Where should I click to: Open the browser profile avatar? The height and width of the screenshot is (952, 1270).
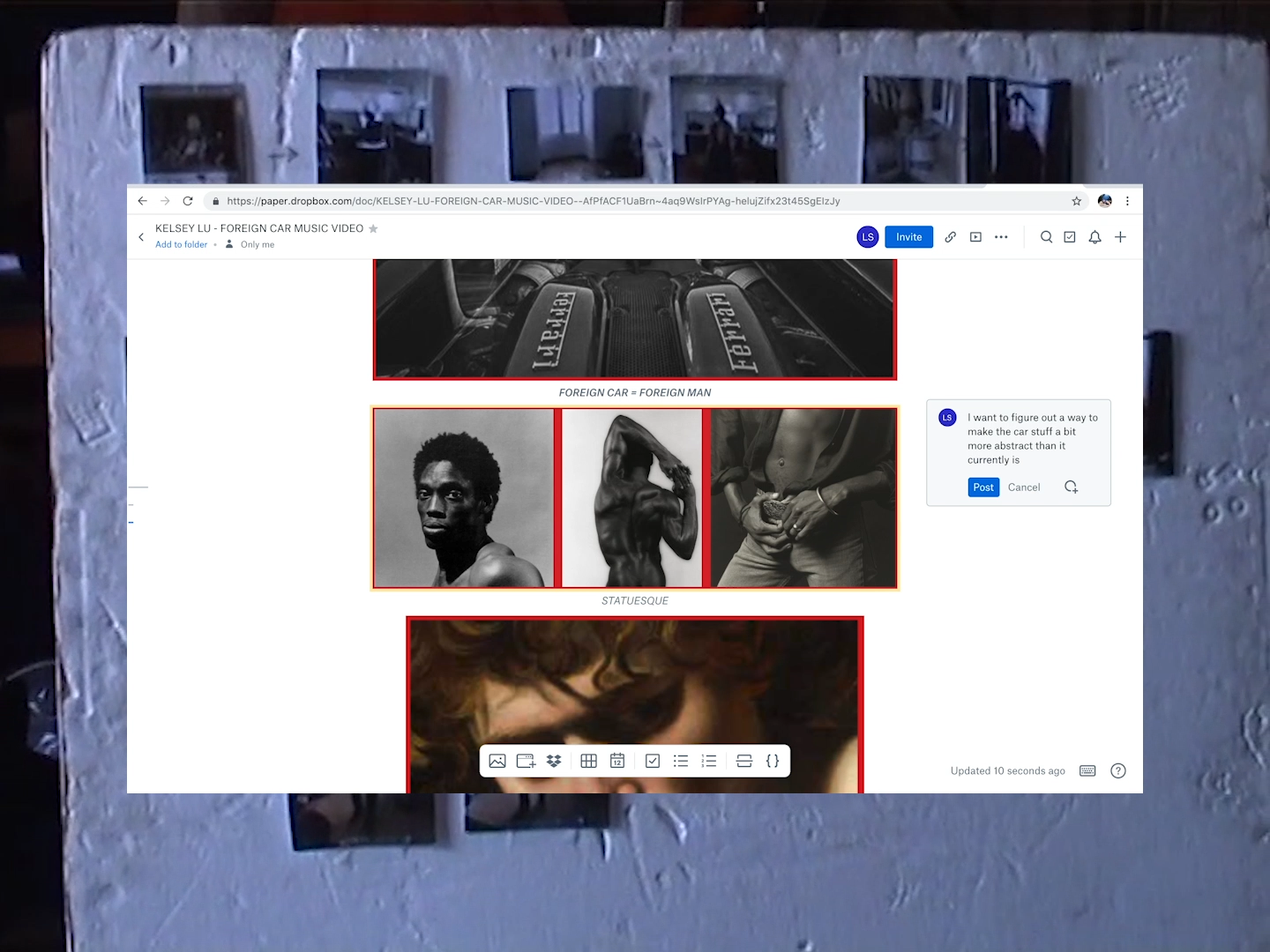(1105, 201)
